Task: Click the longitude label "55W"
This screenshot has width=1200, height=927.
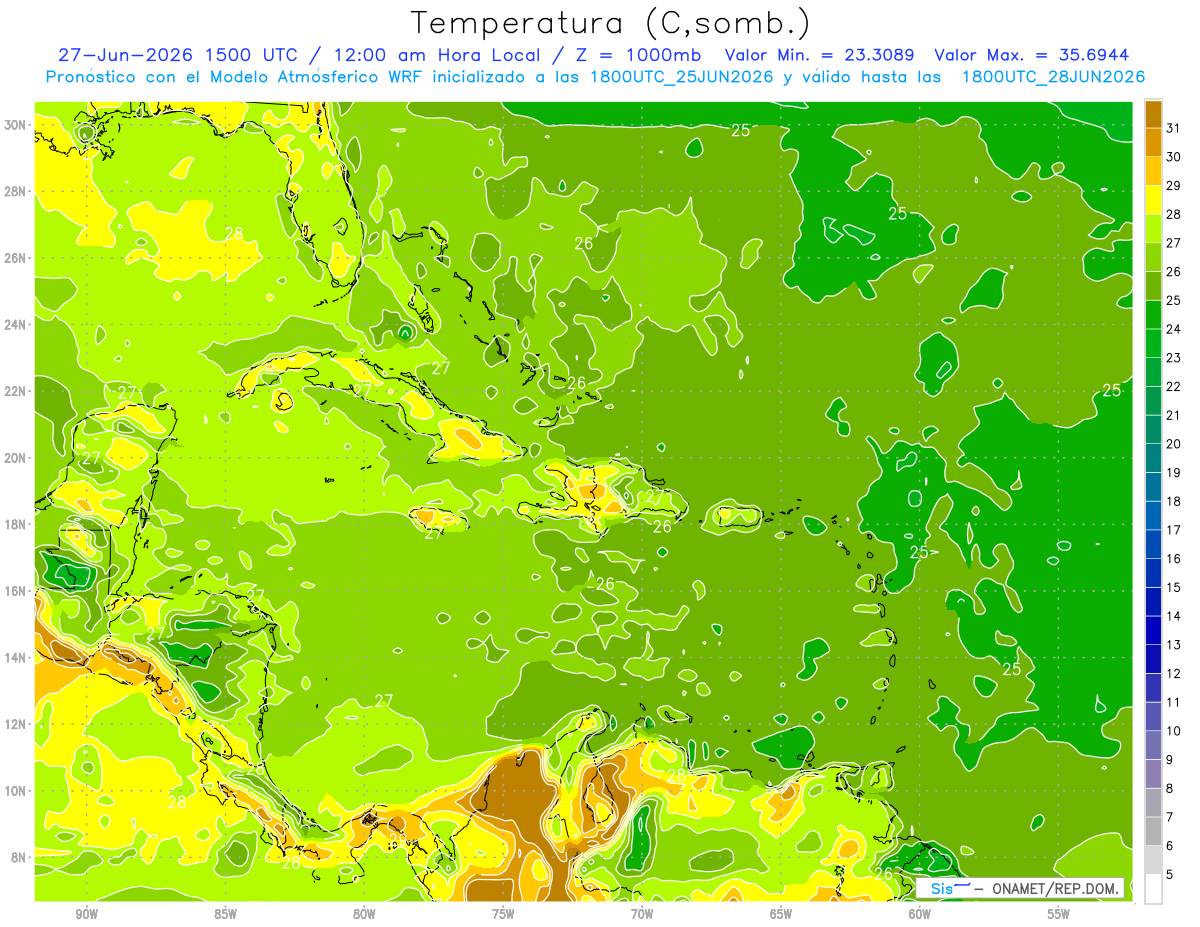Action: tap(1059, 914)
